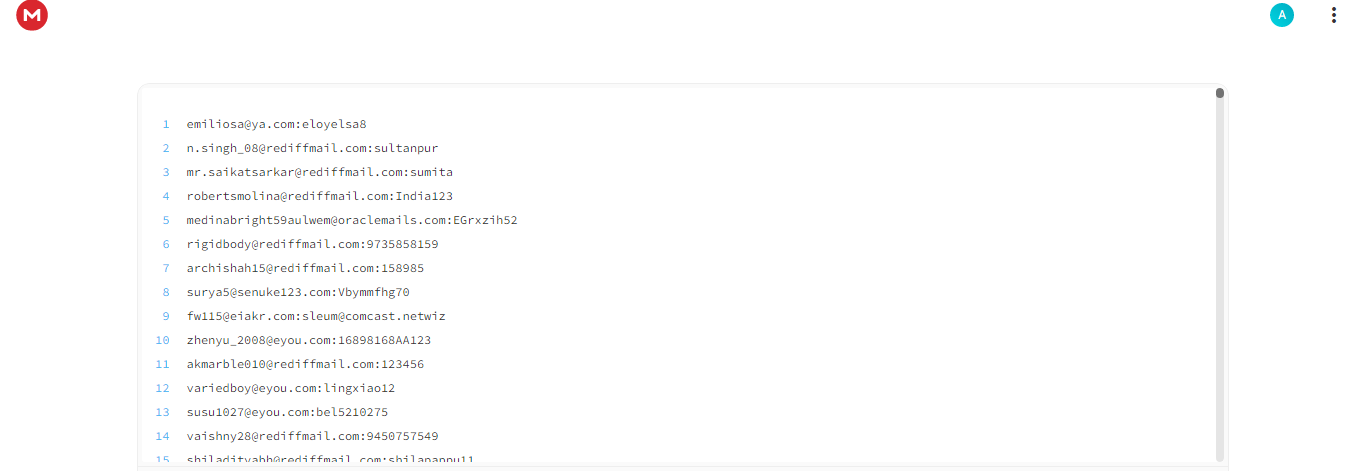The image size is (1365, 471).
Task: Click line number 15 in the gutter
Action: [163, 460]
